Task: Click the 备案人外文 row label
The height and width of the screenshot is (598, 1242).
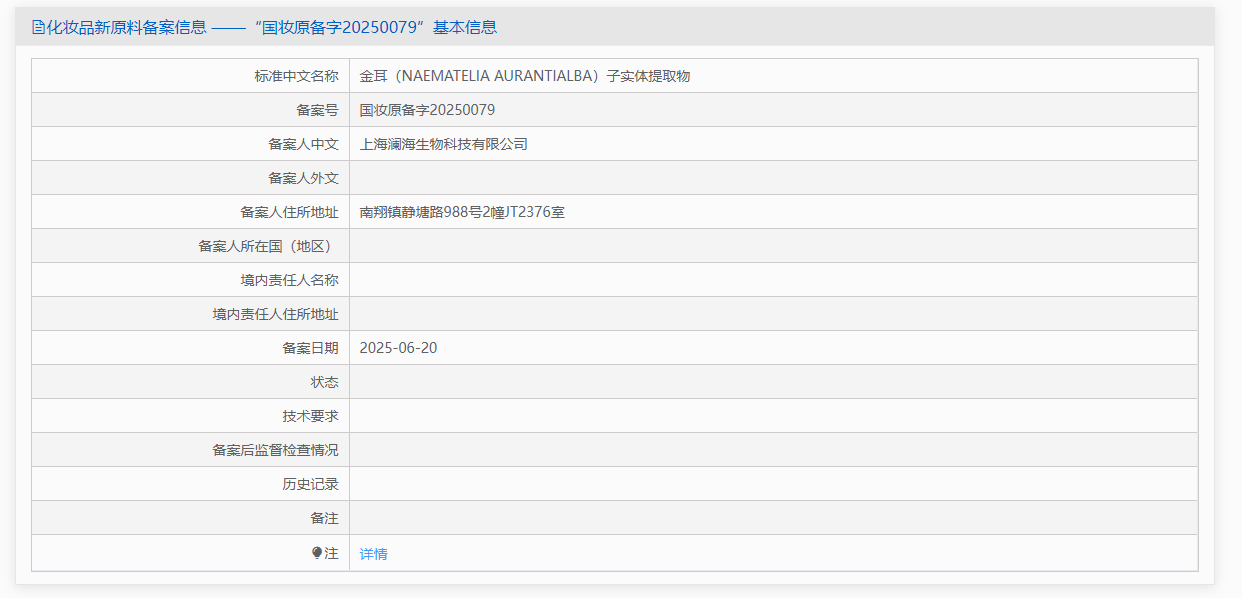Action: coord(303,178)
